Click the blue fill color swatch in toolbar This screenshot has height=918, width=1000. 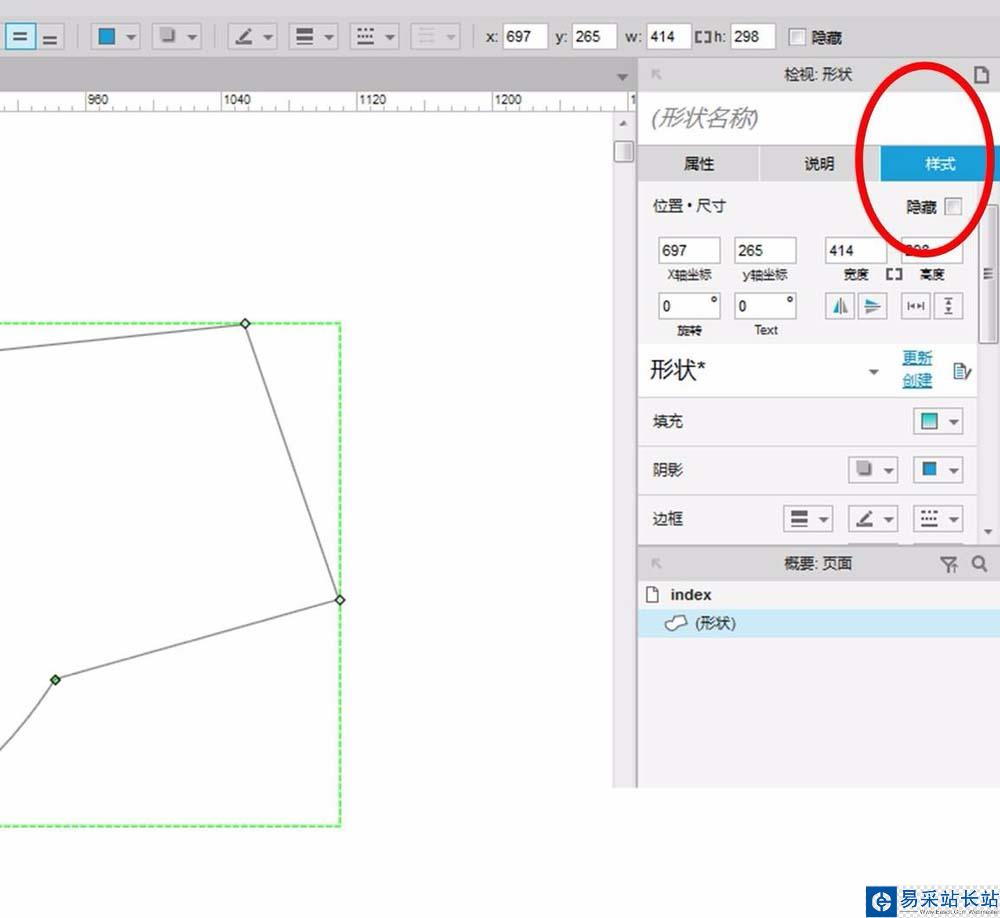[x=107, y=36]
